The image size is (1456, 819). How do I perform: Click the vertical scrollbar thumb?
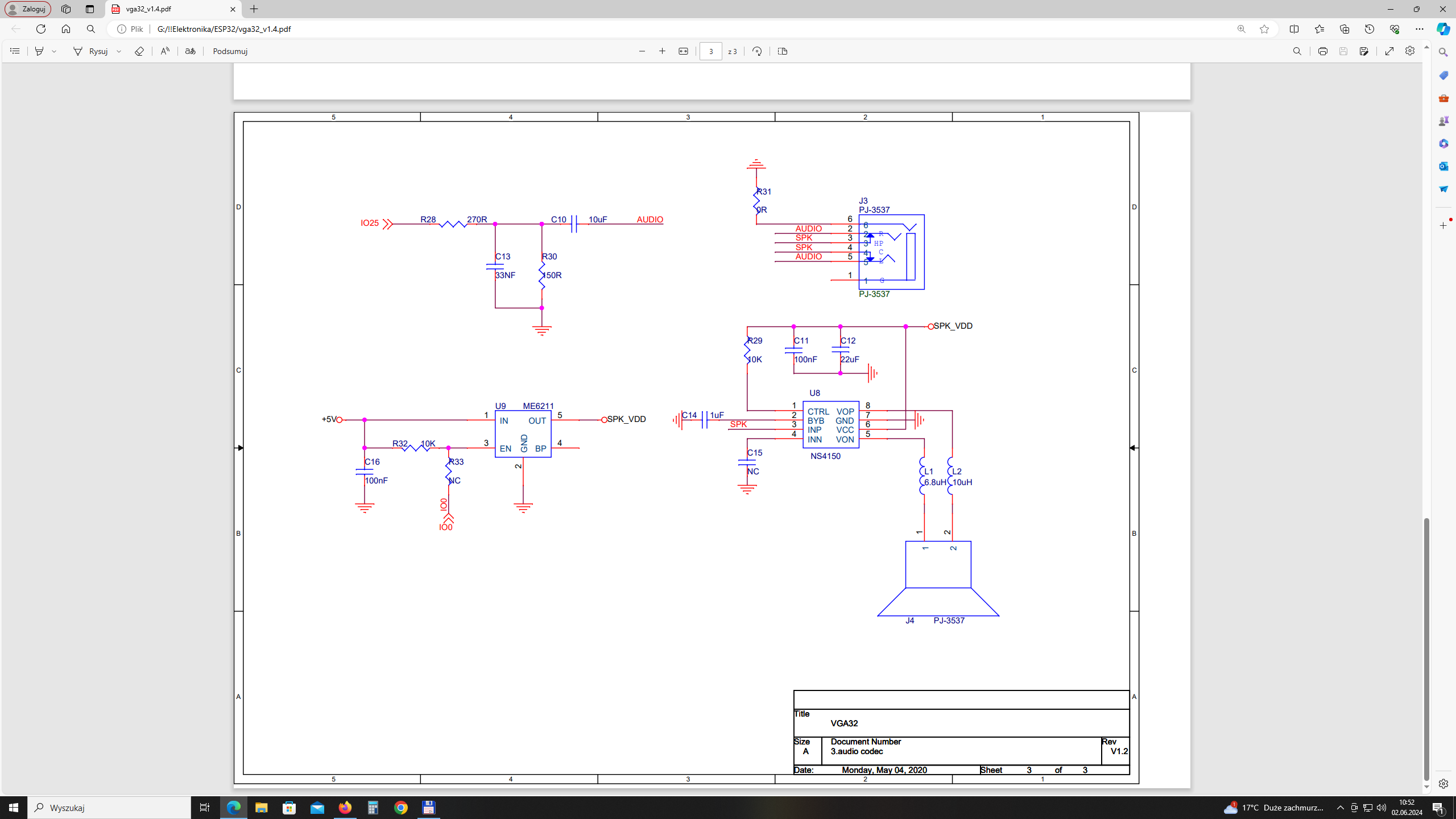(1426, 649)
